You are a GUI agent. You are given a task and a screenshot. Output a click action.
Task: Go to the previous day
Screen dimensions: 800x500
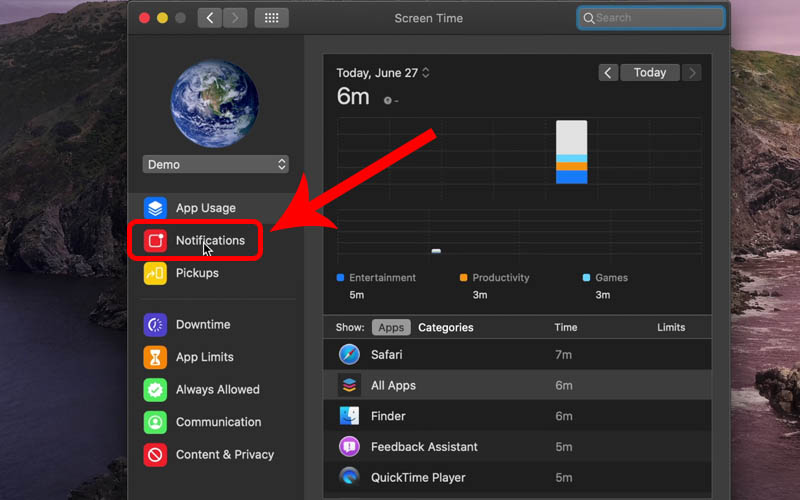click(x=608, y=72)
